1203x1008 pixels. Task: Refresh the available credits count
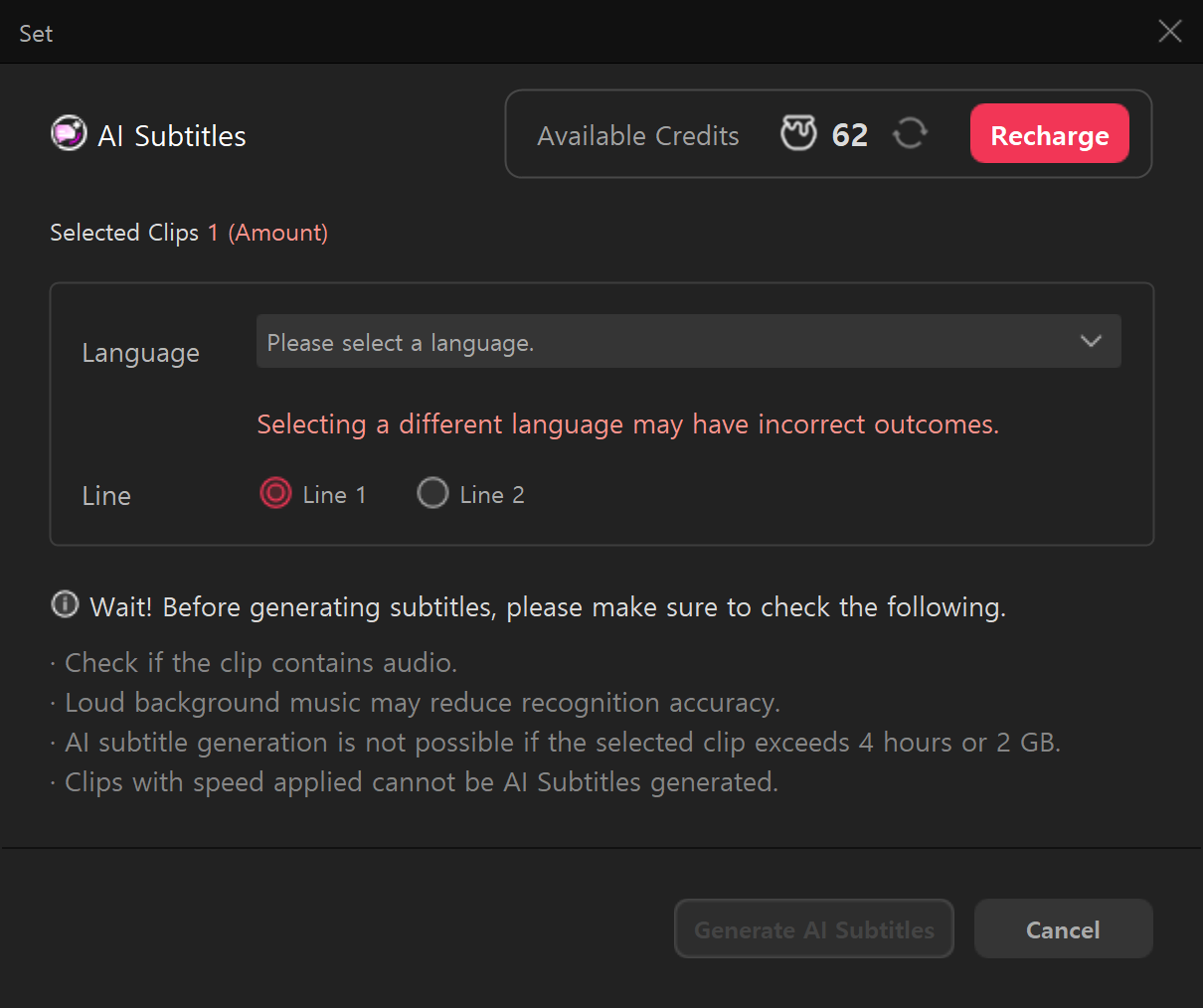tap(910, 133)
